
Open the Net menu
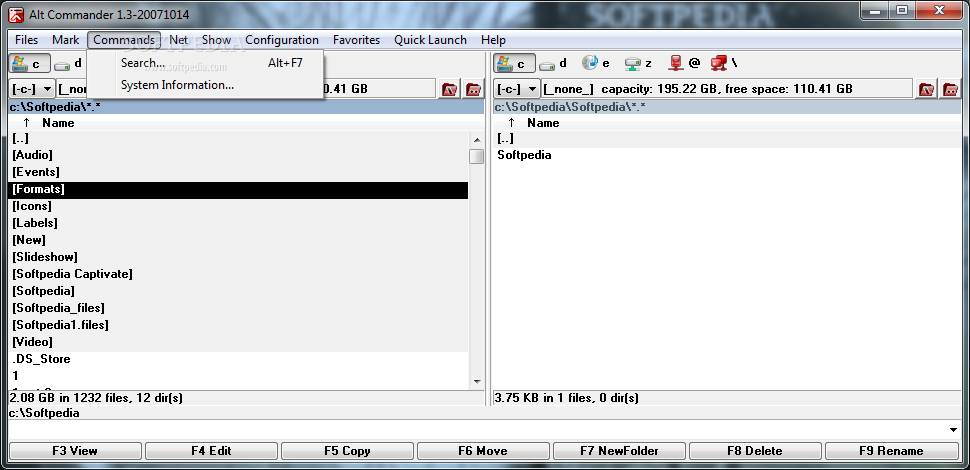tap(179, 40)
